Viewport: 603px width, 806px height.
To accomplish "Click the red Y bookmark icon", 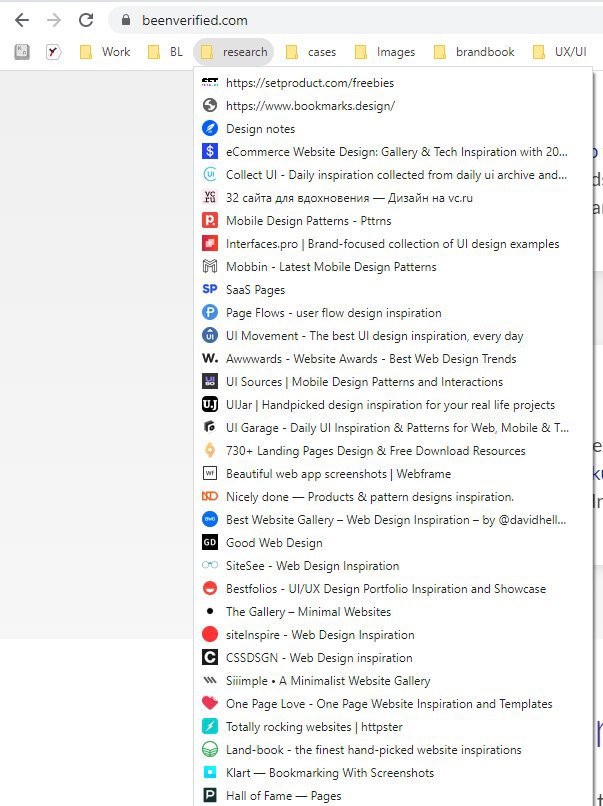I will [53, 51].
